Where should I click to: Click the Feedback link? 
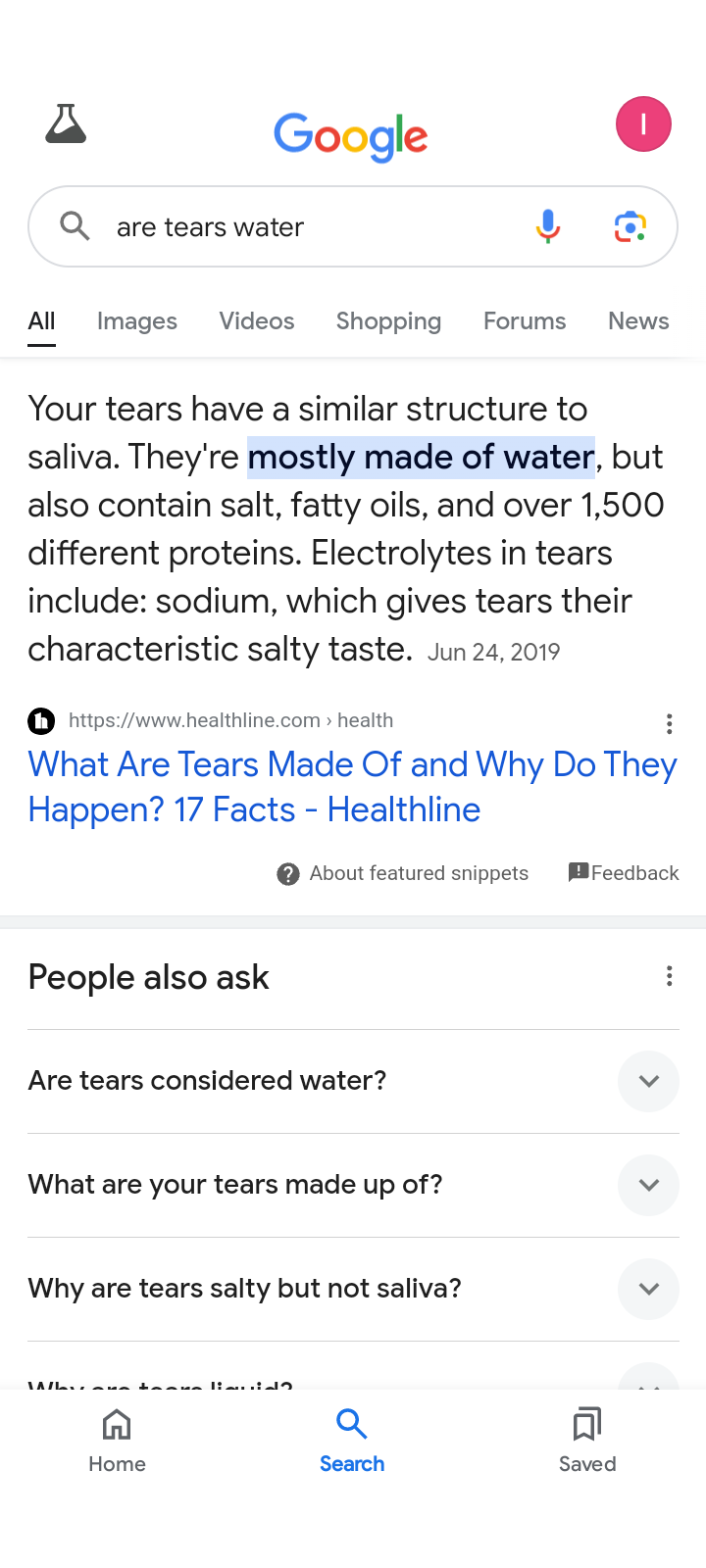(624, 873)
